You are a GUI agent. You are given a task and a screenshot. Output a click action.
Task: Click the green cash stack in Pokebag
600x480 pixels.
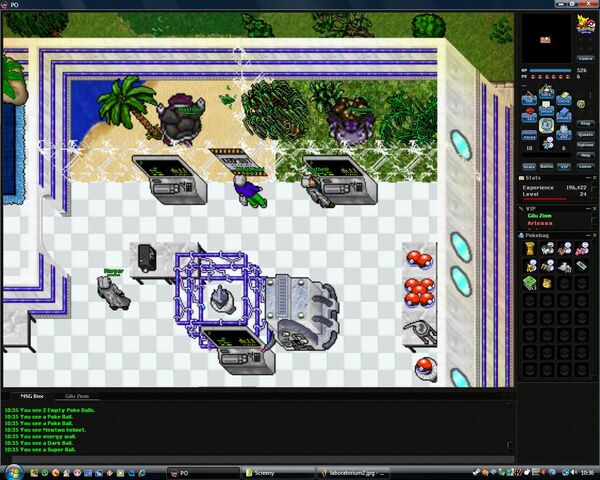(530, 283)
